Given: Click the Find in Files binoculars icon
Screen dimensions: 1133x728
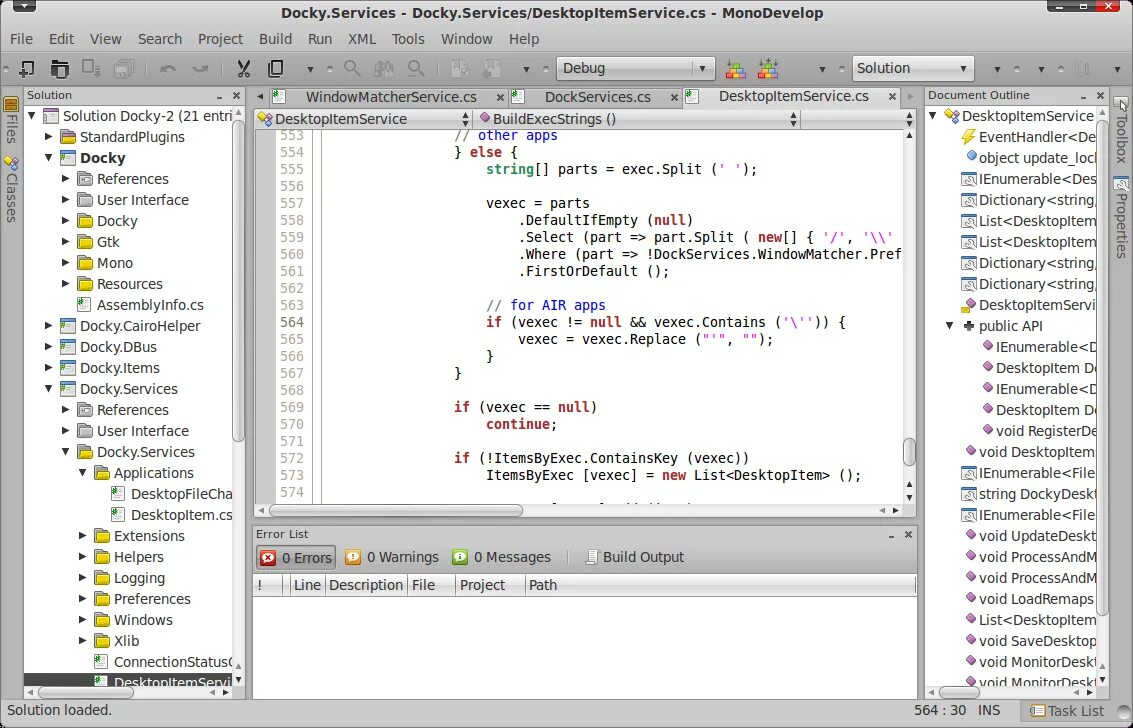Looking at the screenshot, I should coord(384,69).
